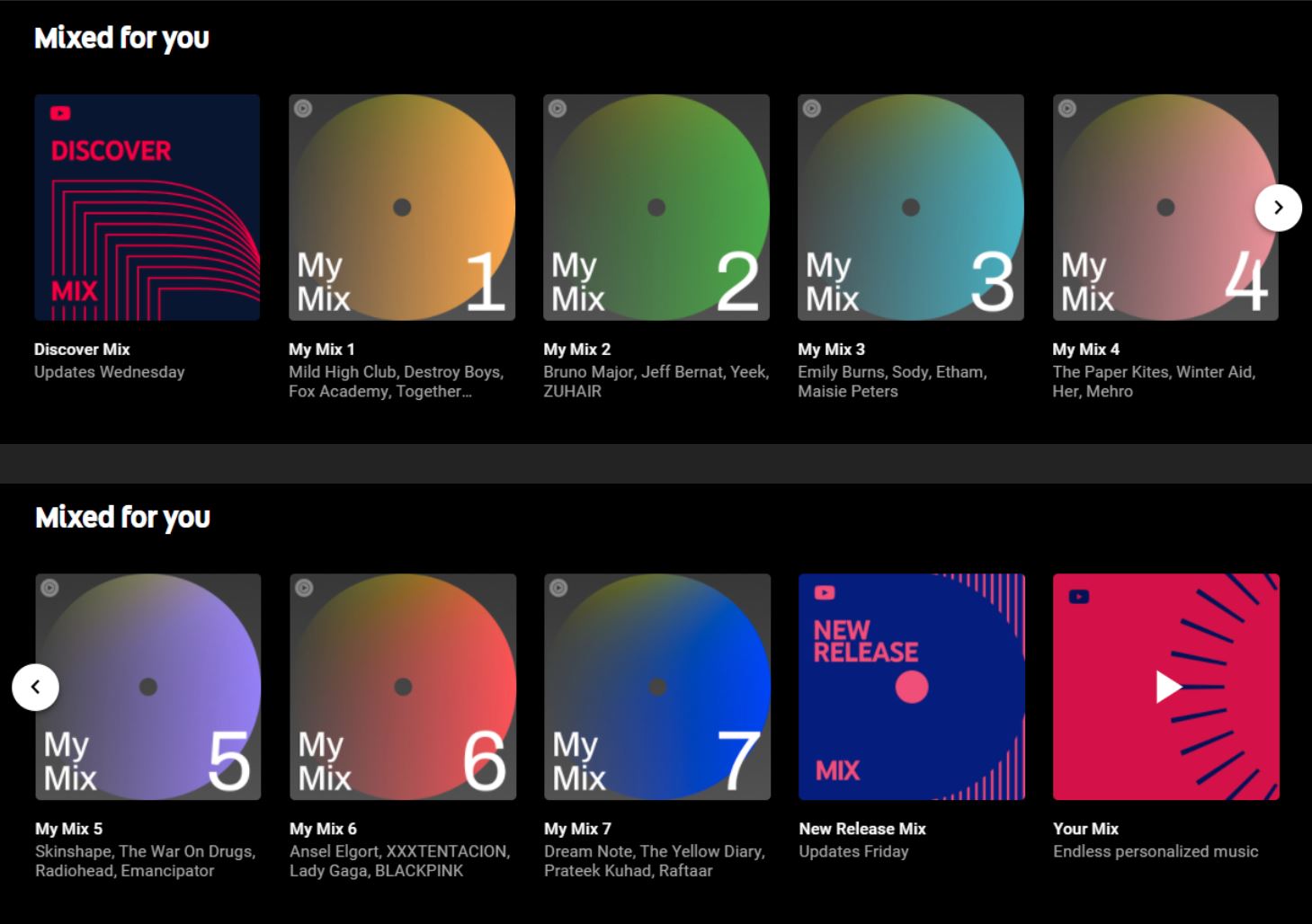
Task: Open the My Mix 4 title link
Action: pyautogui.click(x=1086, y=350)
